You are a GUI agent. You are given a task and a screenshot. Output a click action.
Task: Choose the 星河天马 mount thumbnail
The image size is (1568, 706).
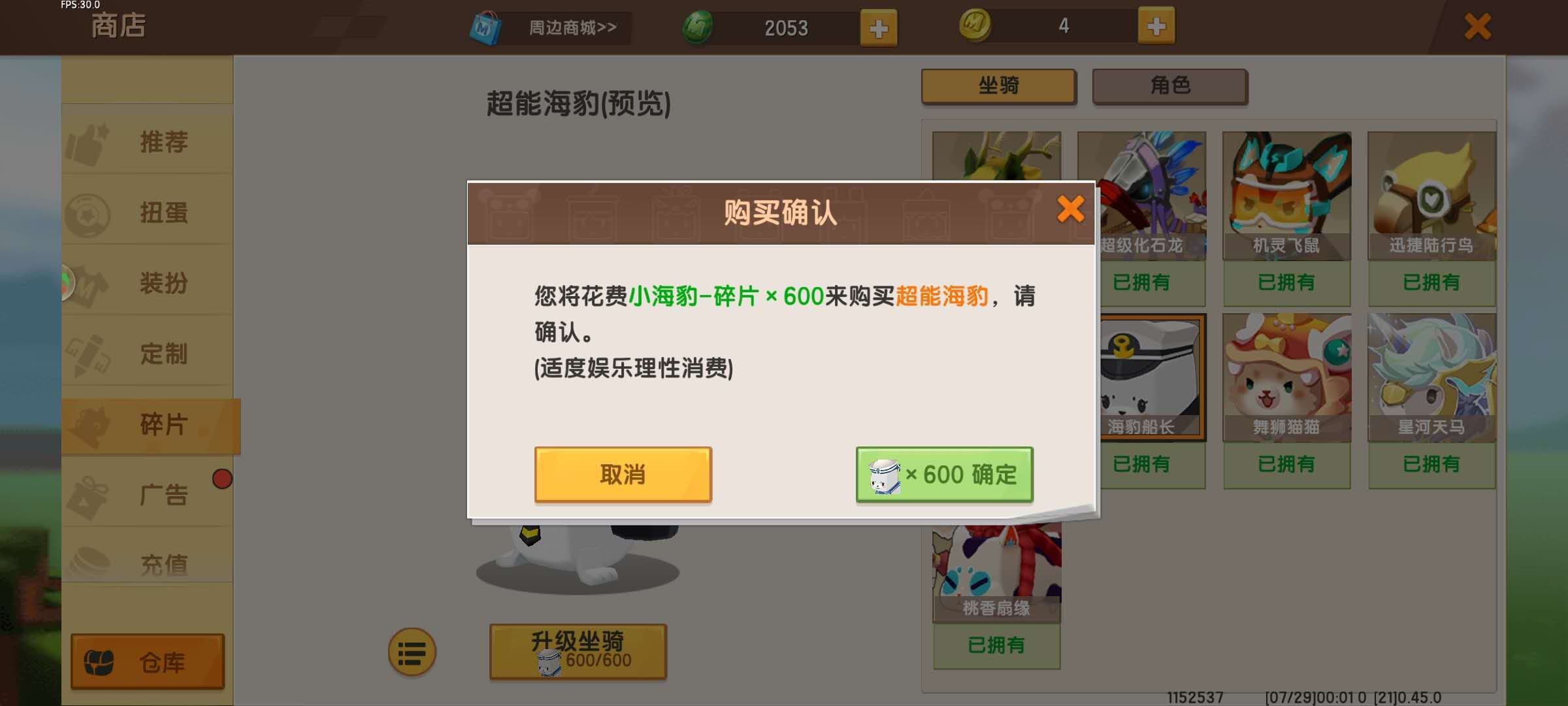(x=1431, y=378)
